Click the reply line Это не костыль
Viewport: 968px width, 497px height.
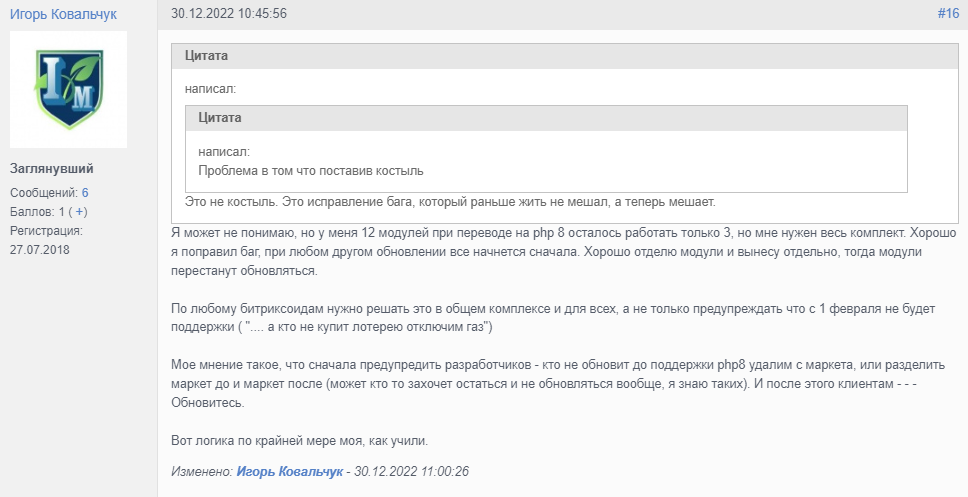pos(450,202)
